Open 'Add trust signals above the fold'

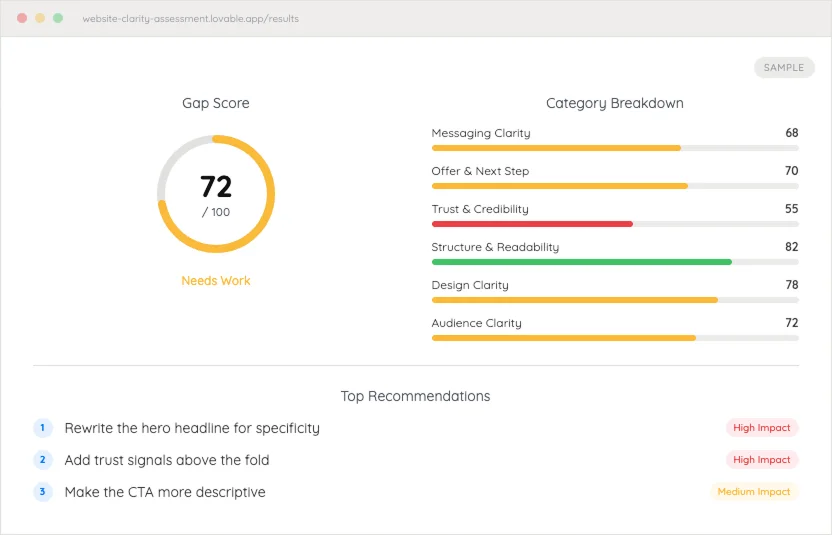(x=167, y=460)
